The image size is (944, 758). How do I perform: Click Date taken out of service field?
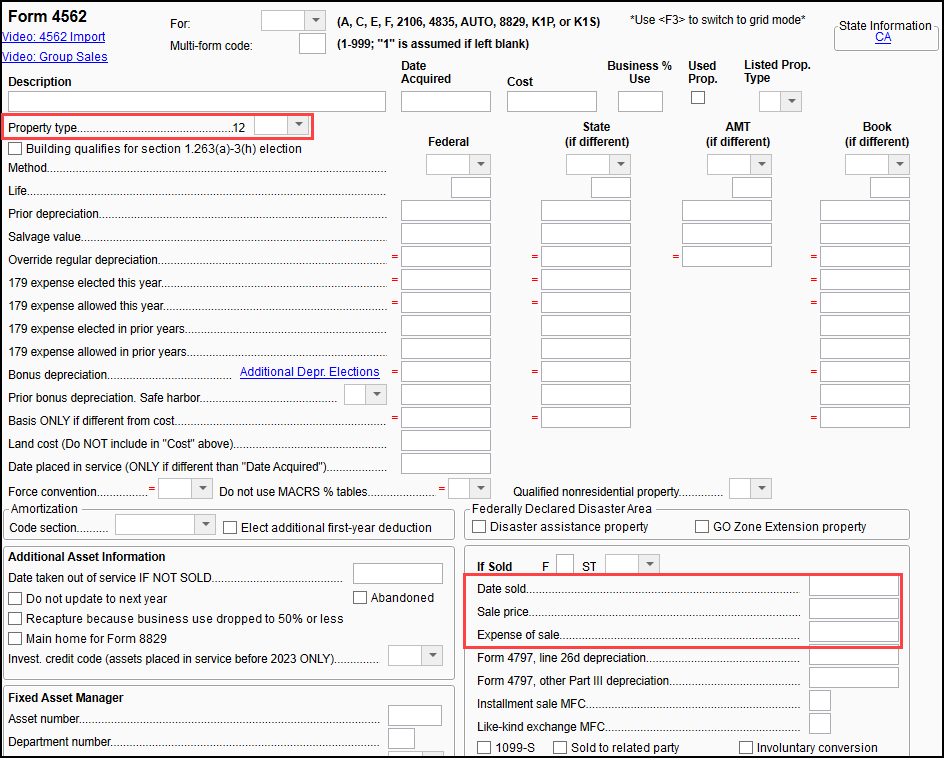pos(397,574)
